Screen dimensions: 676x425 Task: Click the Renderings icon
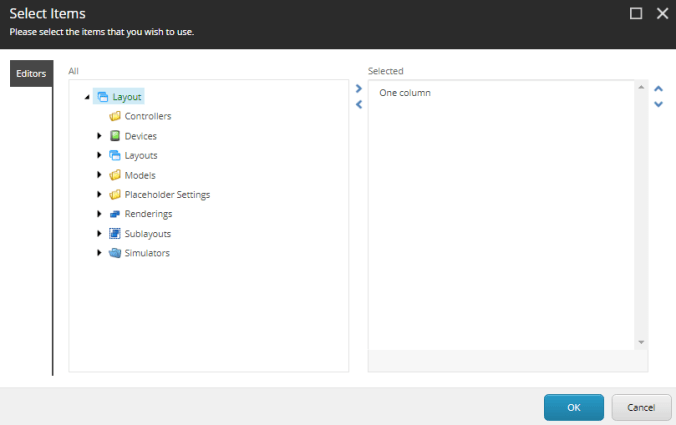click(x=115, y=214)
